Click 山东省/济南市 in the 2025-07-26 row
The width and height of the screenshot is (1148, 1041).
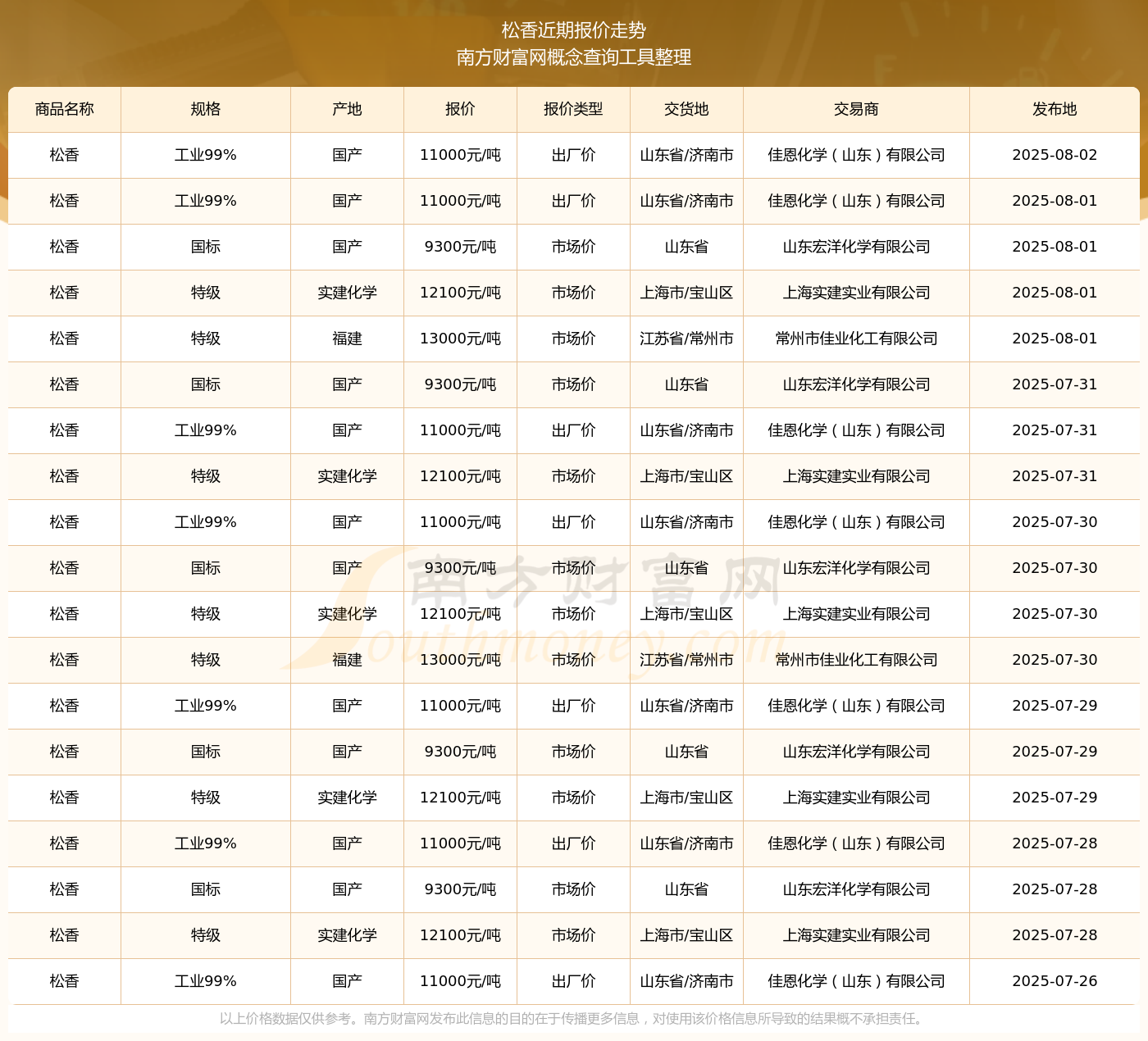click(686, 981)
